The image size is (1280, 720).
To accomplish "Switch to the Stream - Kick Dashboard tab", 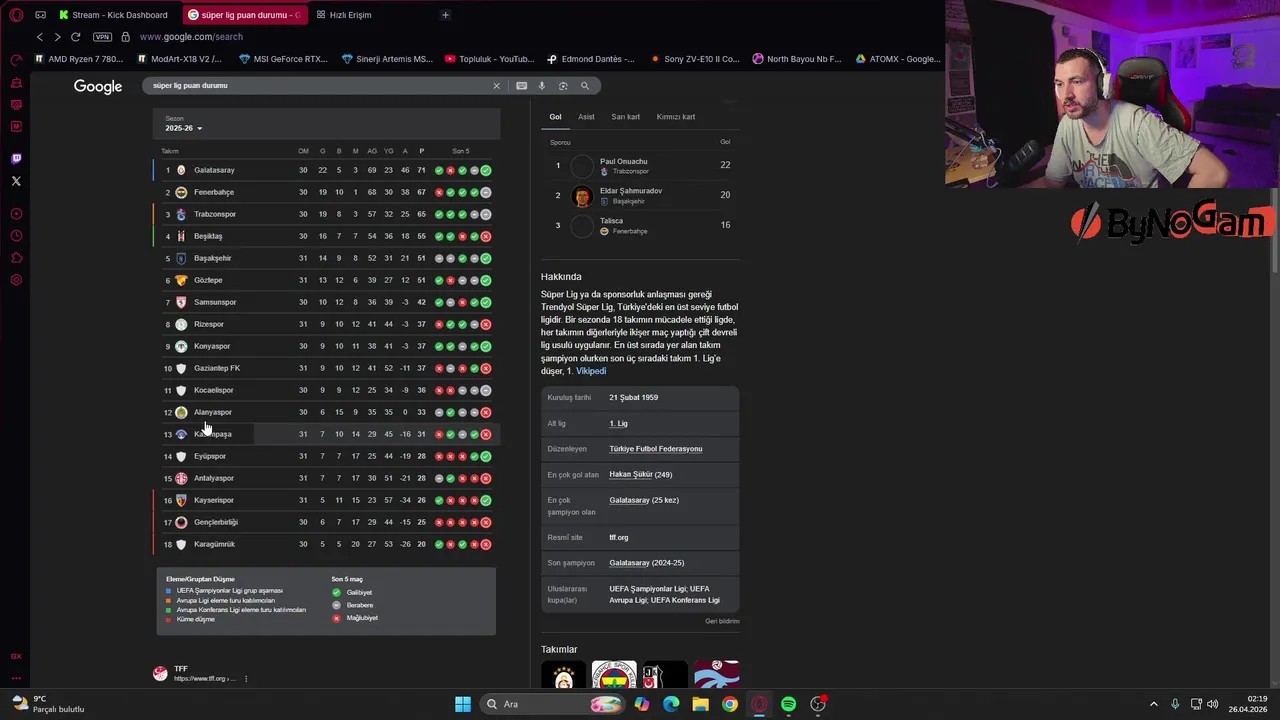I will [113, 15].
